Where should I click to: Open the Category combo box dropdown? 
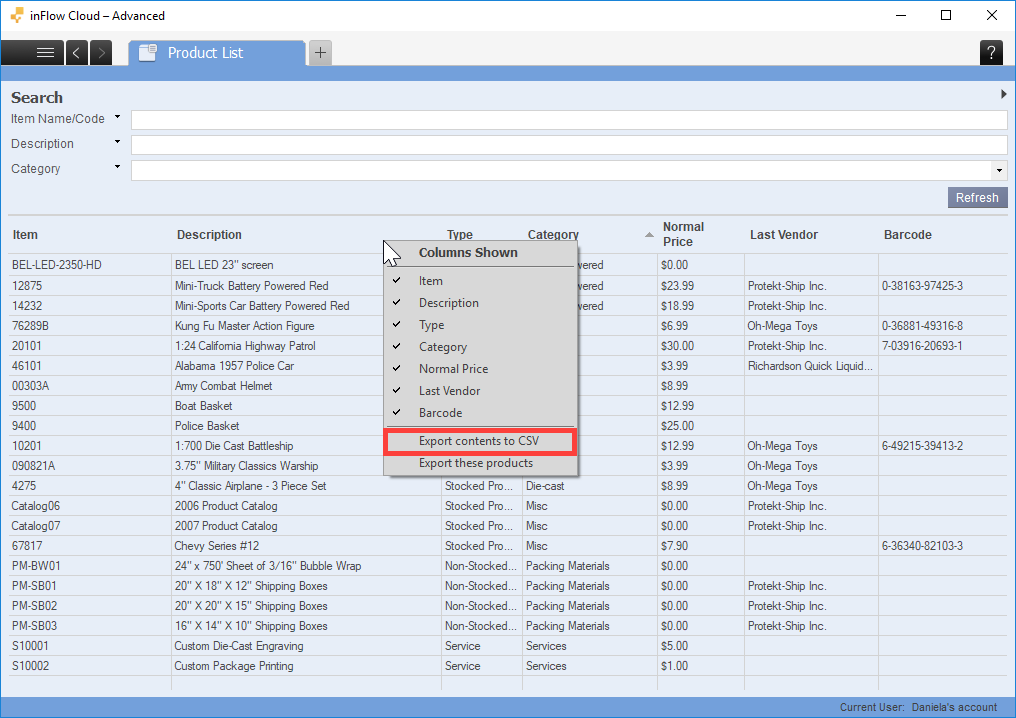pos(998,170)
